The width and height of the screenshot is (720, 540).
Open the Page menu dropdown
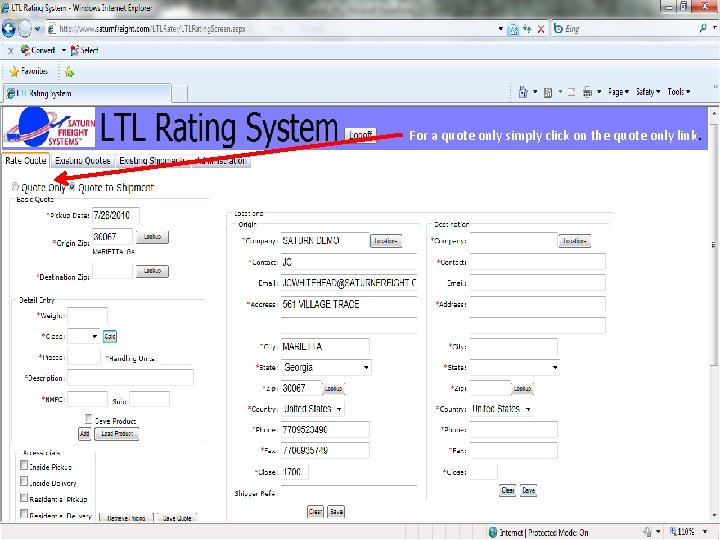[x=618, y=92]
